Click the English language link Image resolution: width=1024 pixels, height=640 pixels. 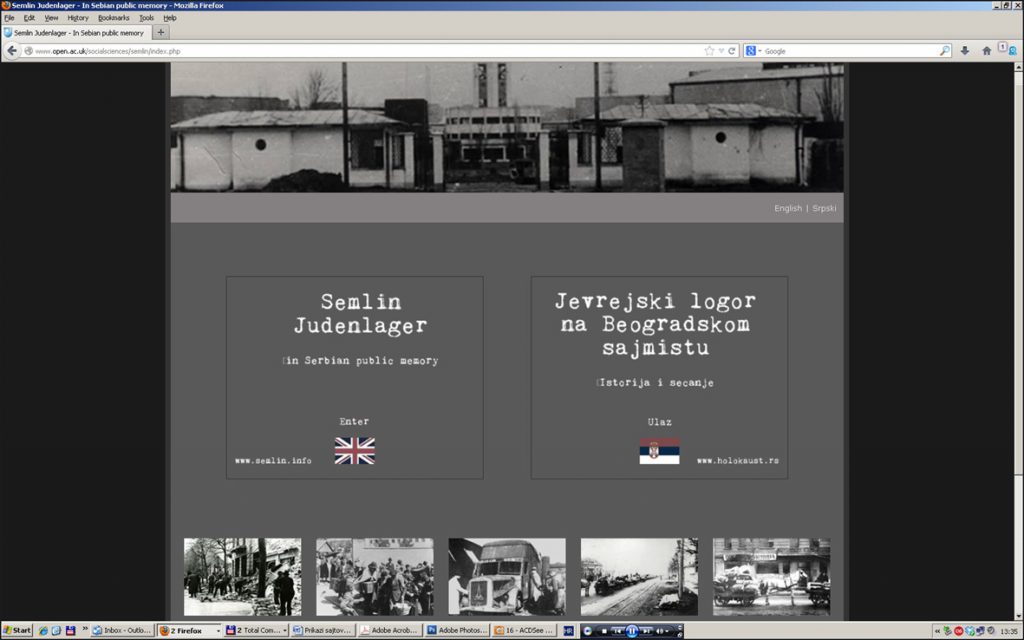(788, 208)
